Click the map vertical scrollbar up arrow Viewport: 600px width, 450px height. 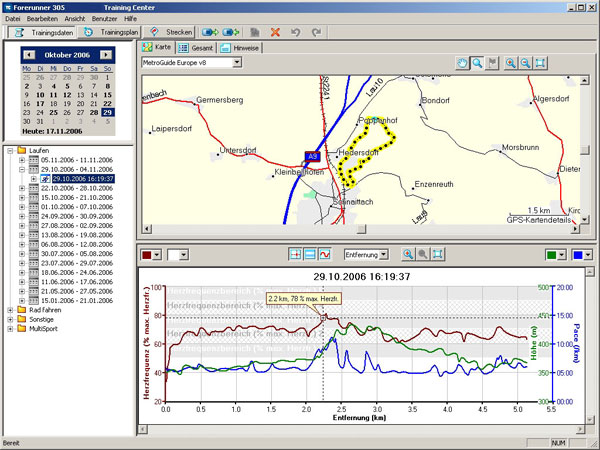584,80
